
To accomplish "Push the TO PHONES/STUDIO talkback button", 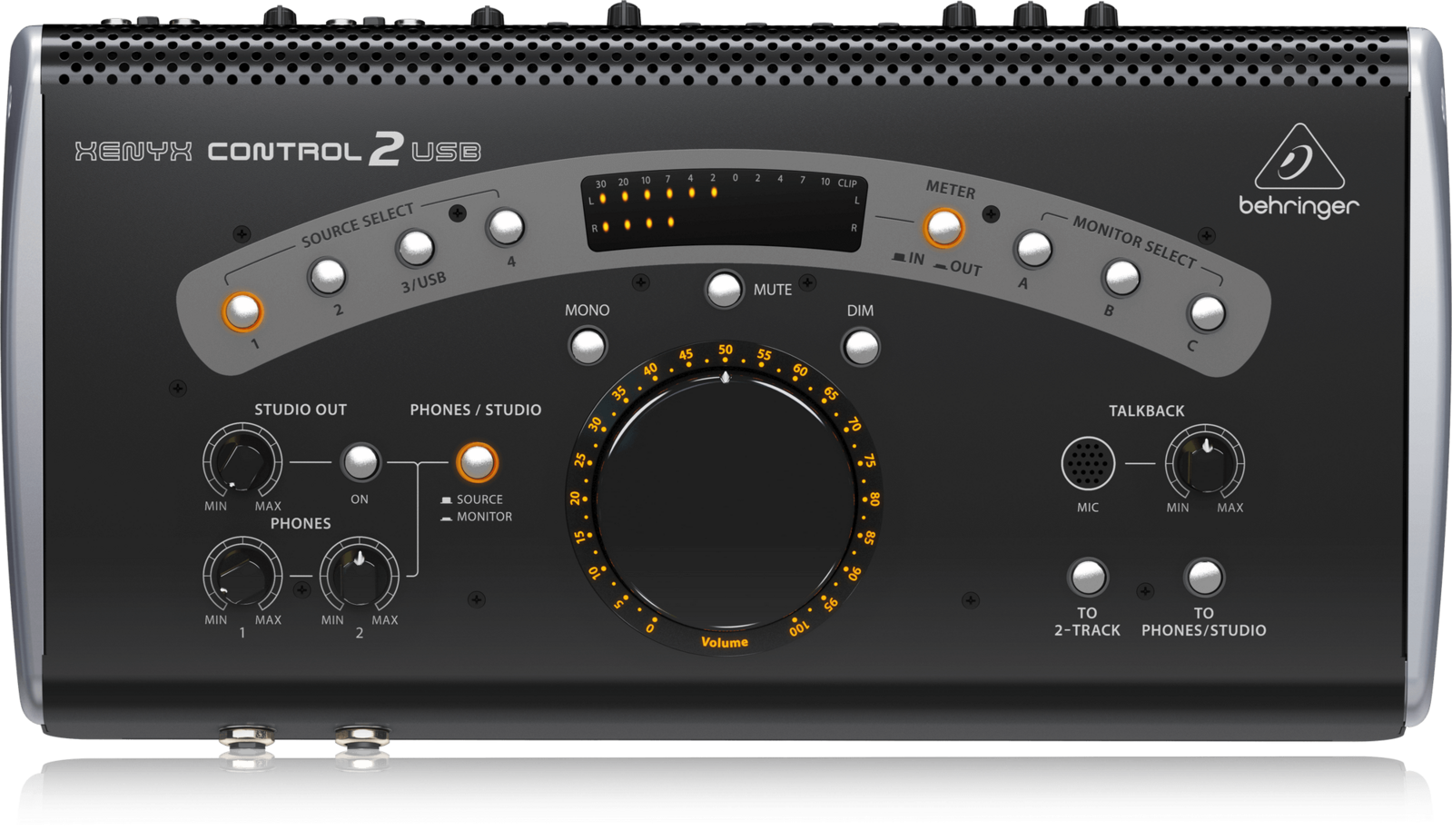I will pos(1204,577).
